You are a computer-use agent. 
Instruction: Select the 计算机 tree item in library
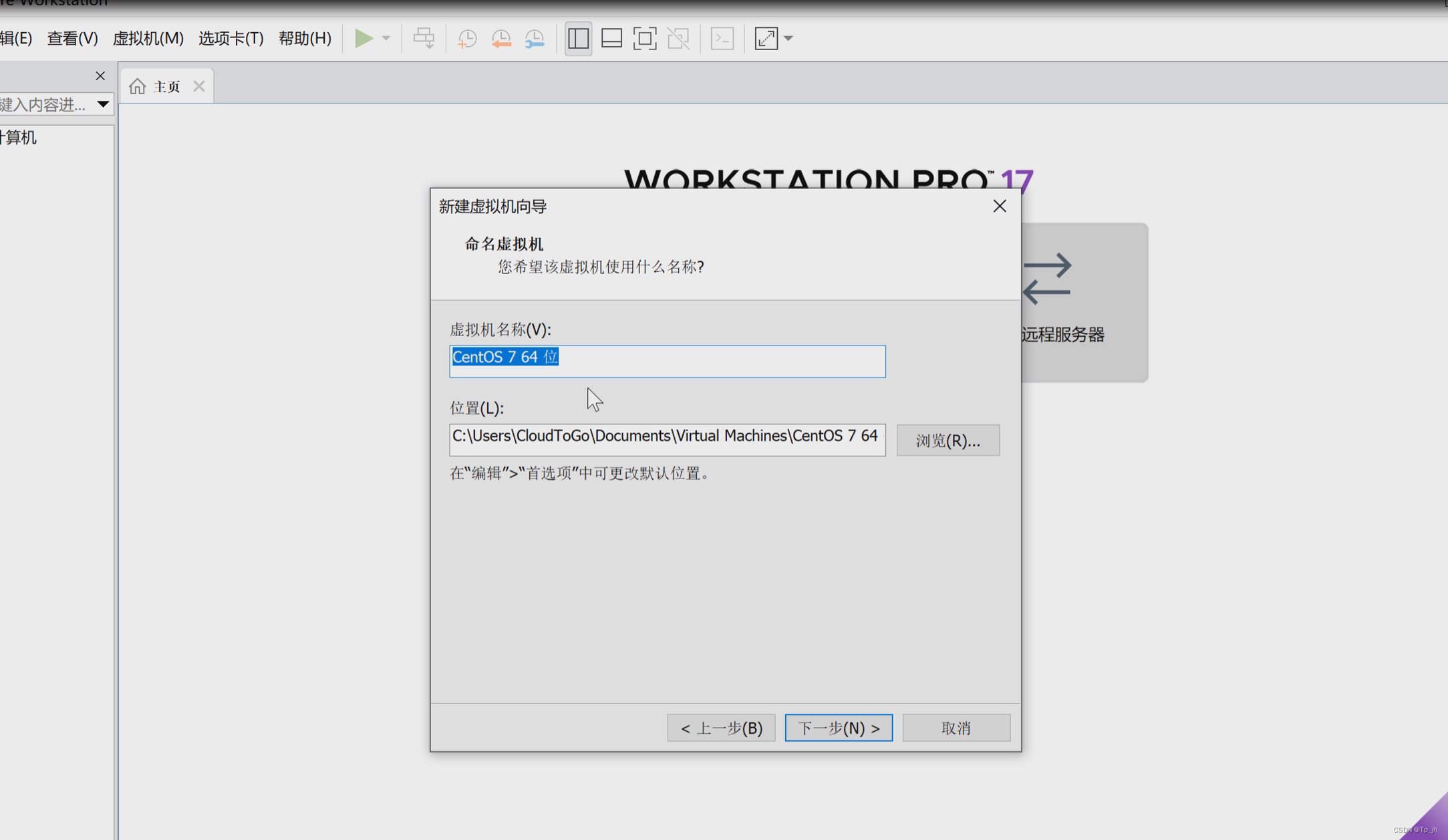18,138
